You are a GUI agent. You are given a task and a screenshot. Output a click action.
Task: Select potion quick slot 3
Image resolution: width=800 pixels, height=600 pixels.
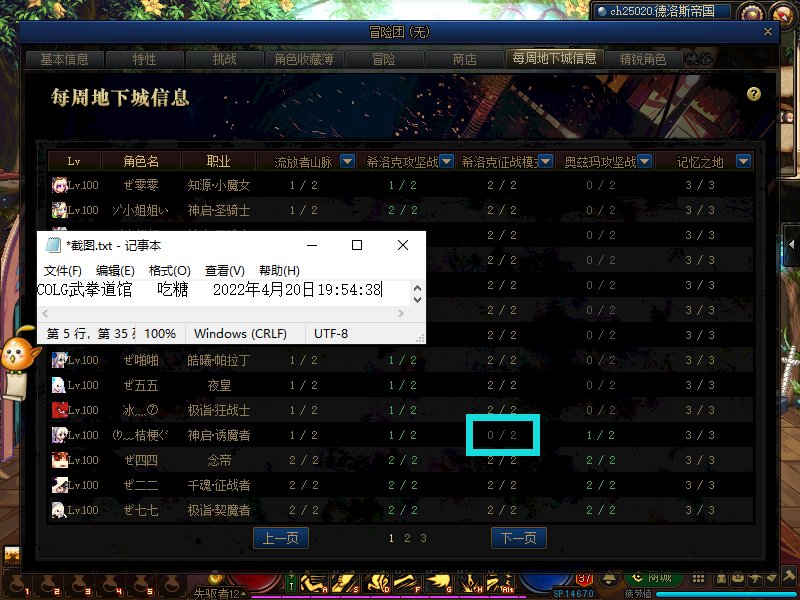tap(79, 586)
